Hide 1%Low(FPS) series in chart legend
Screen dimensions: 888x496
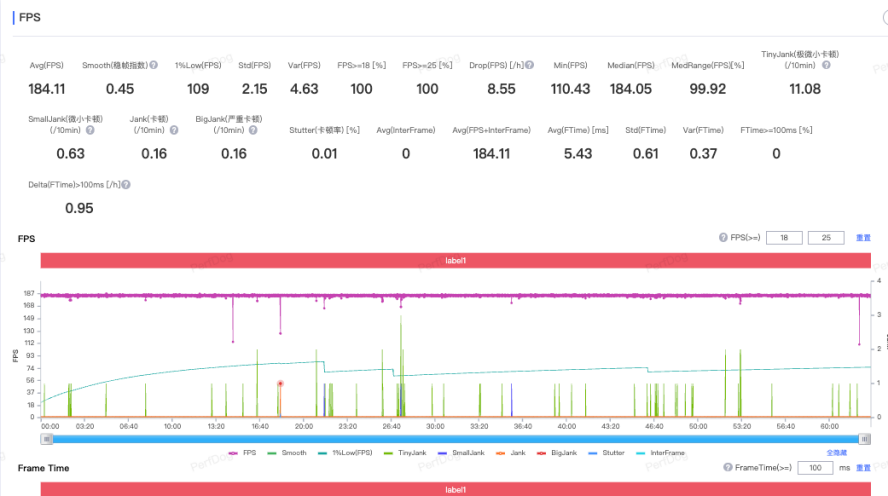pyautogui.click(x=345, y=453)
